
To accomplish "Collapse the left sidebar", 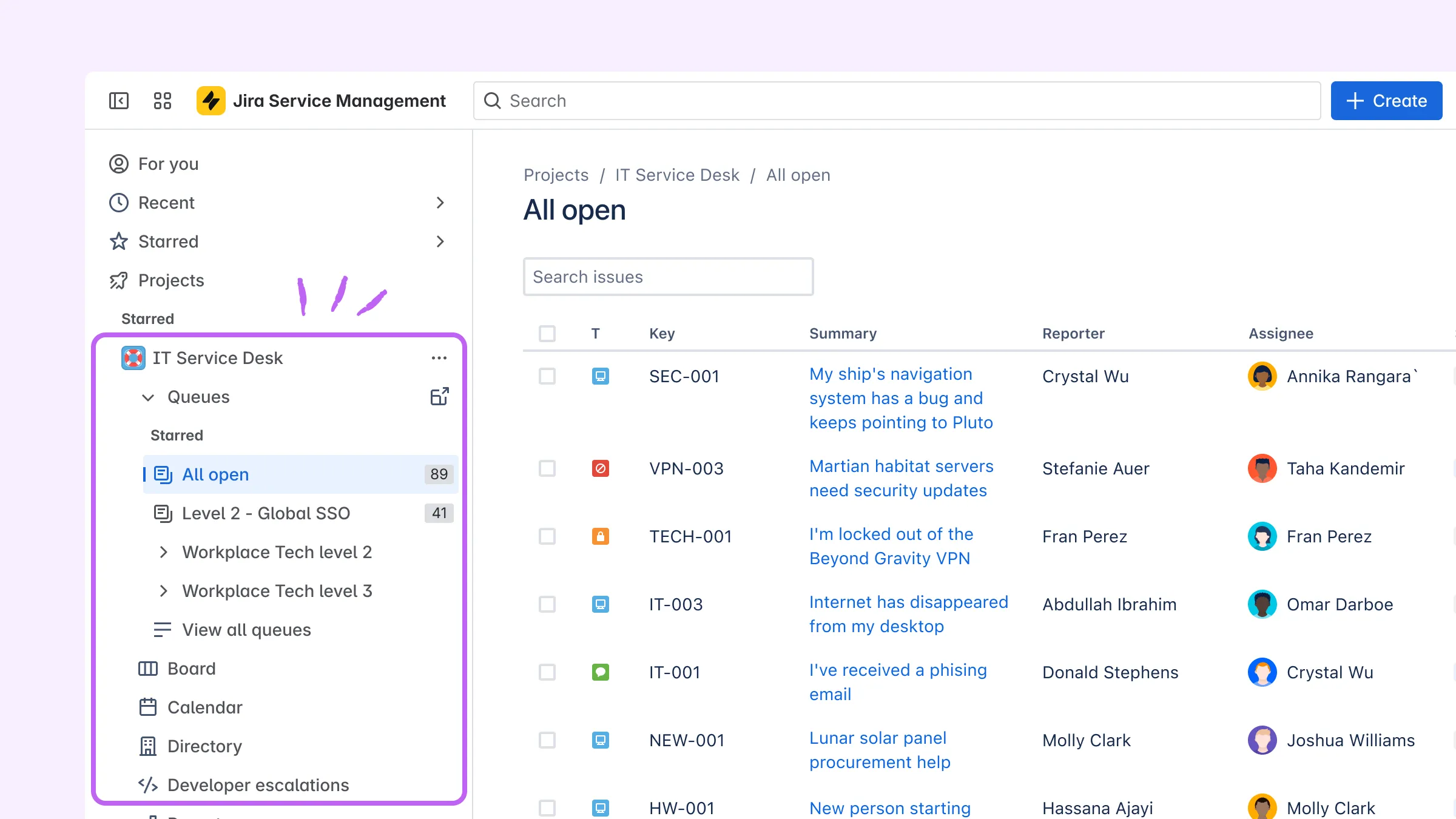I will tap(119, 100).
